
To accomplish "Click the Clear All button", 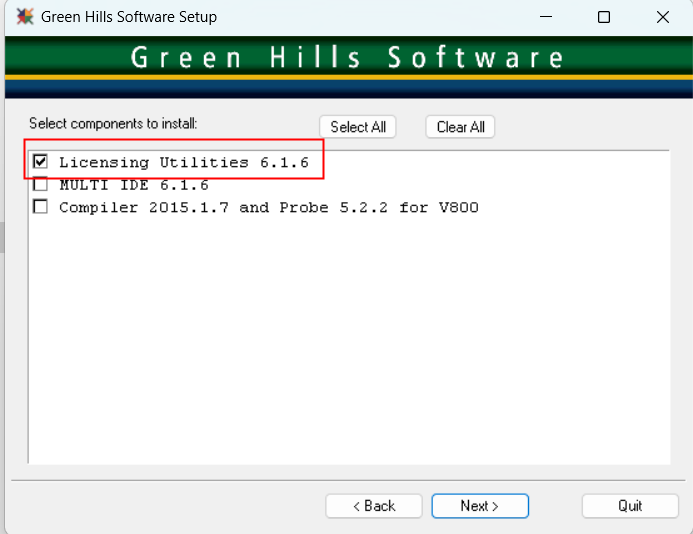I will (460, 127).
